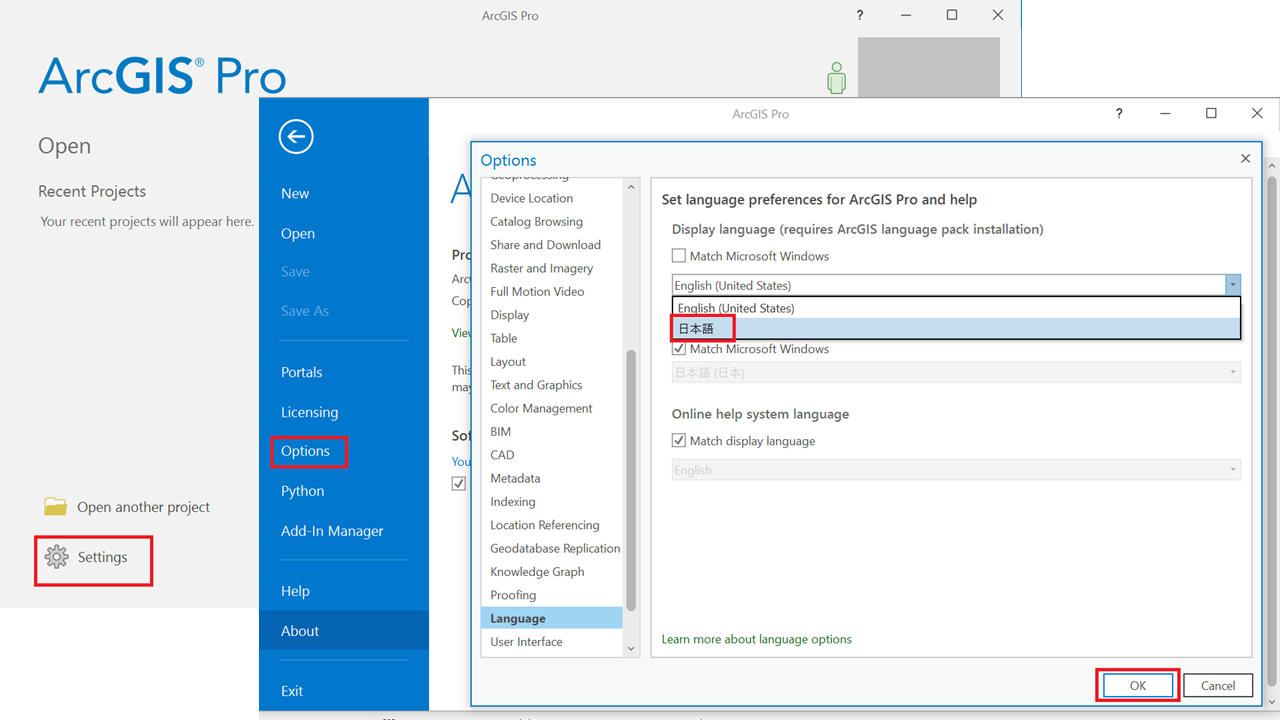Uncheck Match display language checkbox
This screenshot has width=1280, height=720.
pyautogui.click(x=679, y=441)
